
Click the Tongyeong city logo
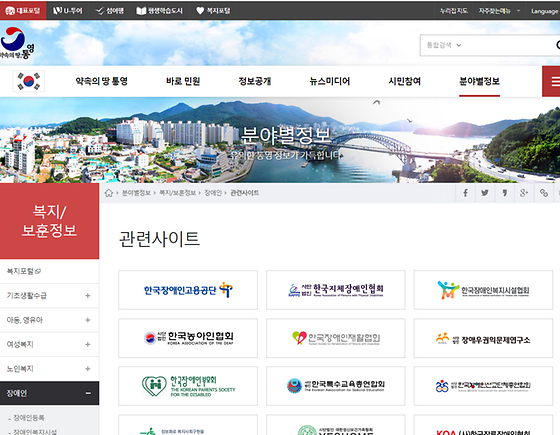pos(17,43)
